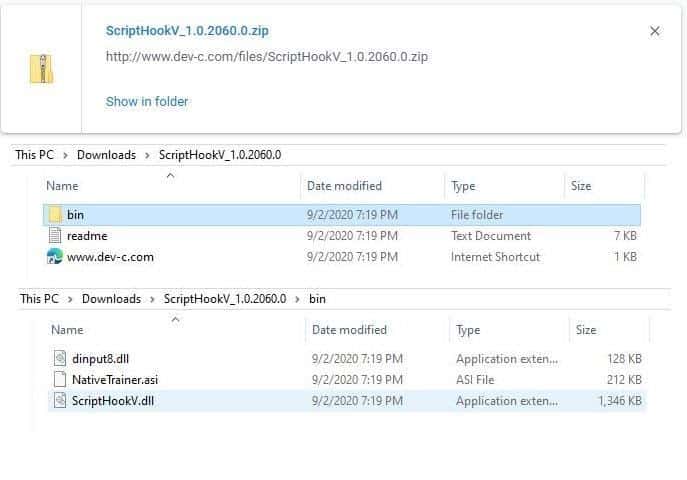Click Show in folder link

[x=147, y=101]
